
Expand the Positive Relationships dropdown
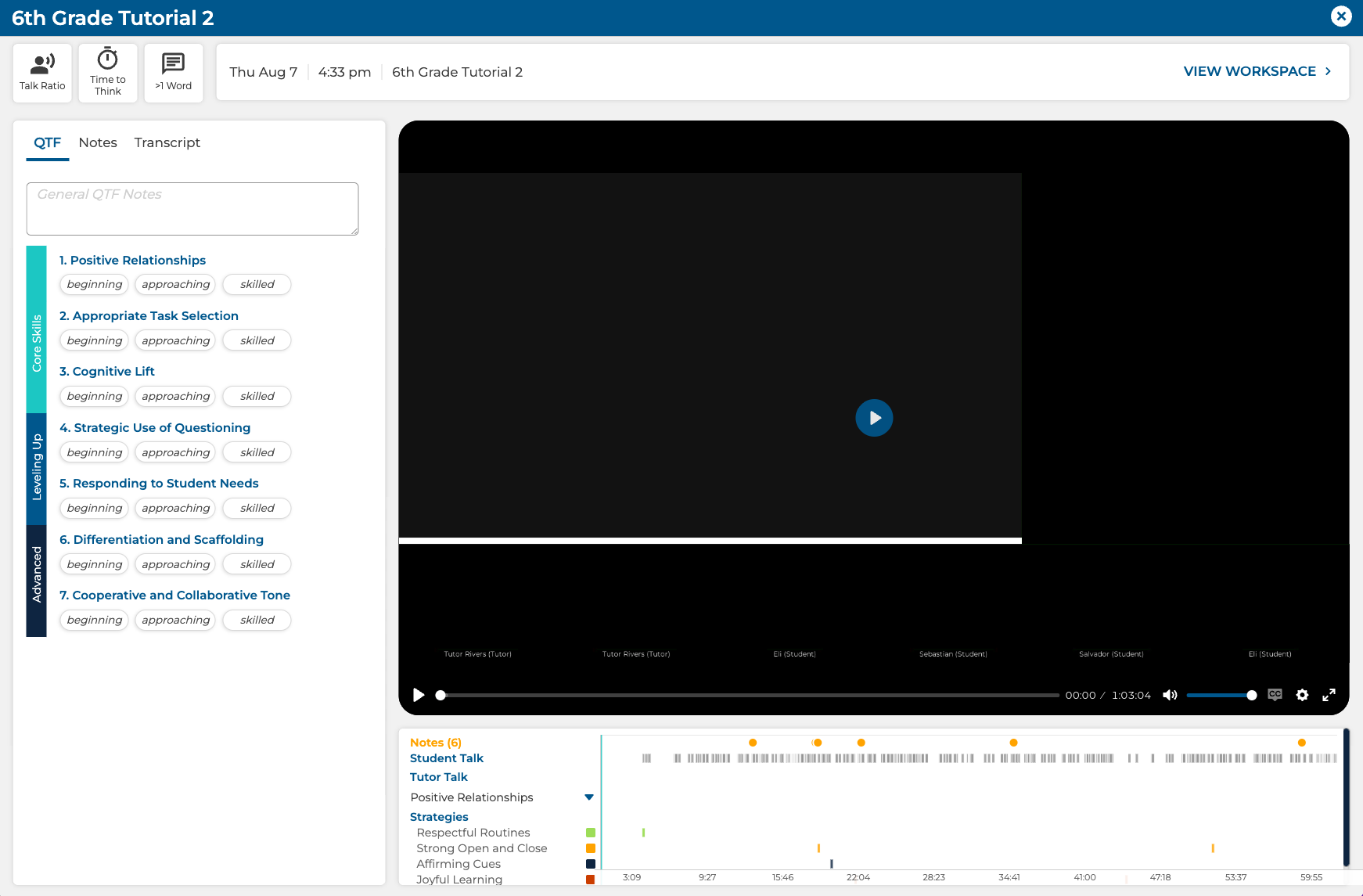pyautogui.click(x=589, y=797)
